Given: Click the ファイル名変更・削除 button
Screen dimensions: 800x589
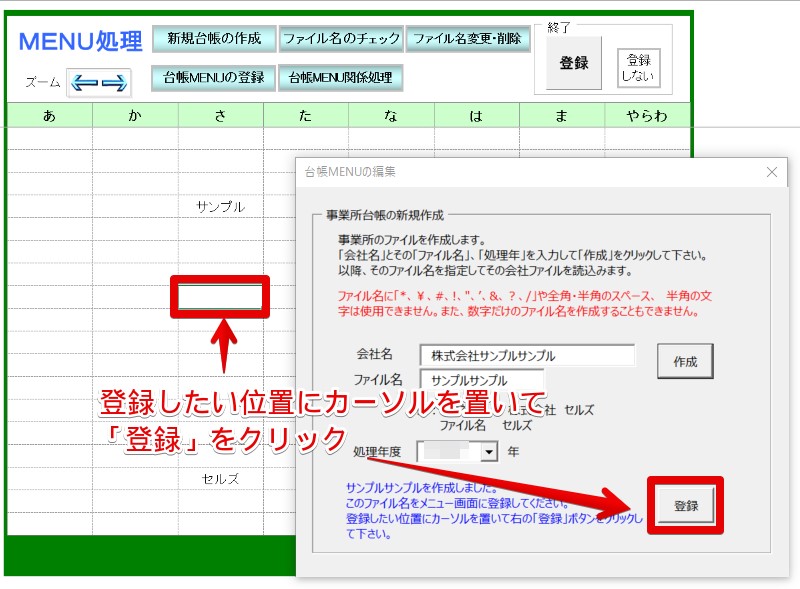Looking at the screenshot, I should pos(468,39).
